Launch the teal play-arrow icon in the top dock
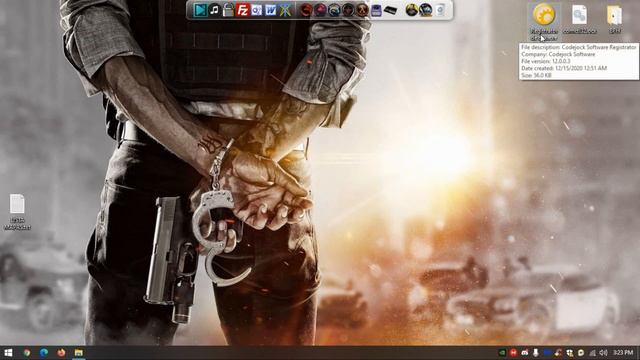This screenshot has height=360, width=640. [x=200, y=10]
